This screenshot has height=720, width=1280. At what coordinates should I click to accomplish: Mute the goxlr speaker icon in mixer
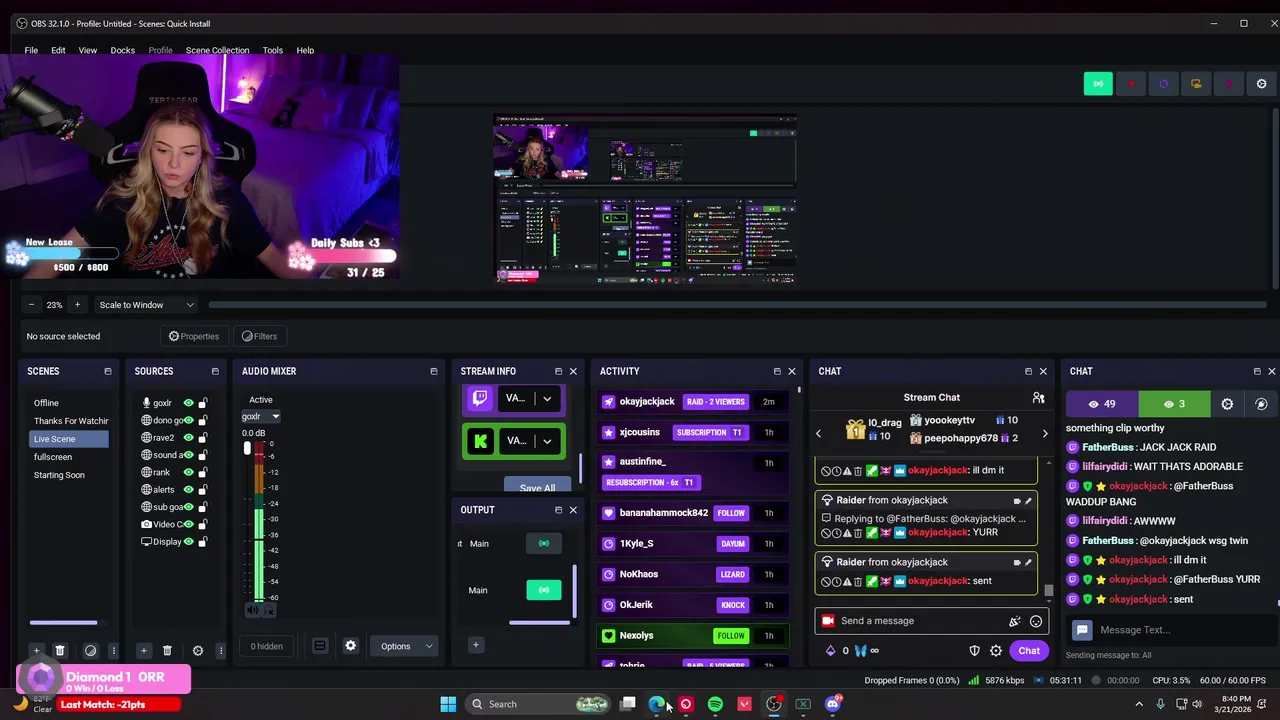pos(251,610)
